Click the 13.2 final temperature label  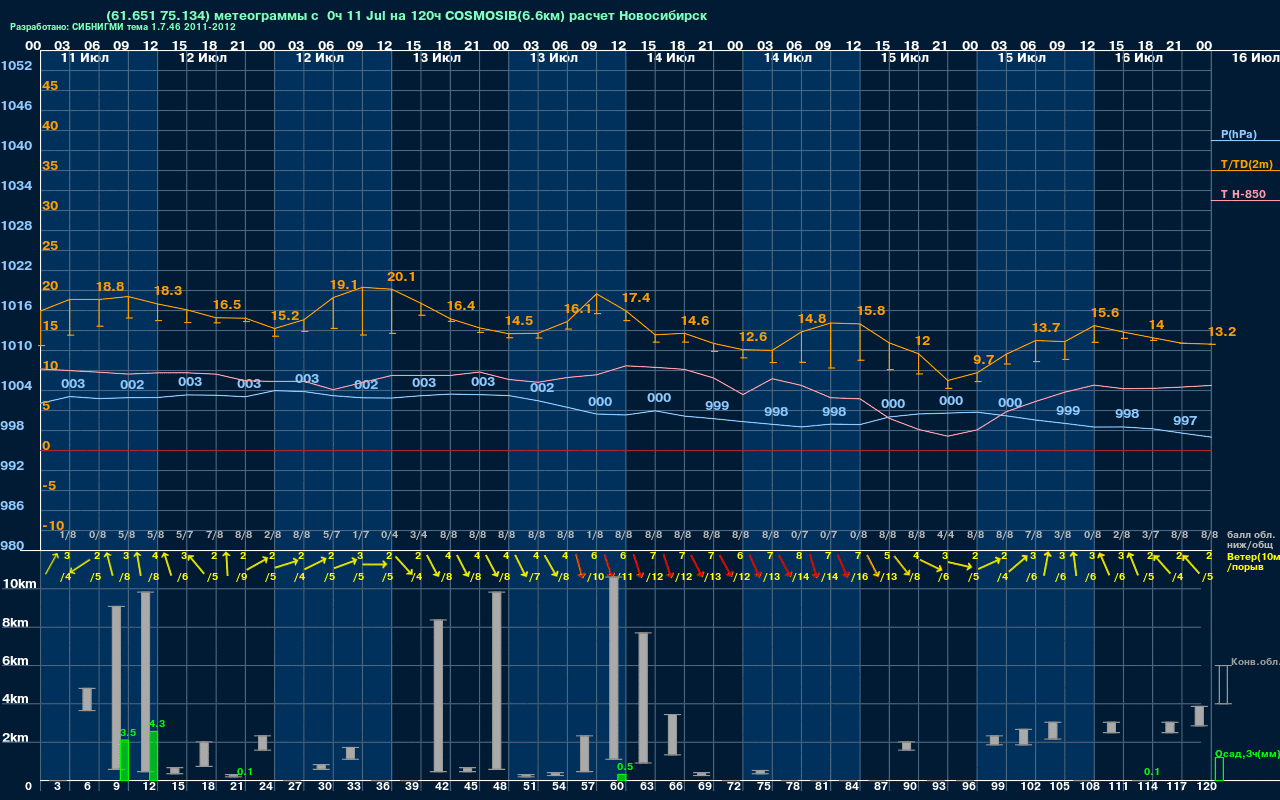point(1222,332)
